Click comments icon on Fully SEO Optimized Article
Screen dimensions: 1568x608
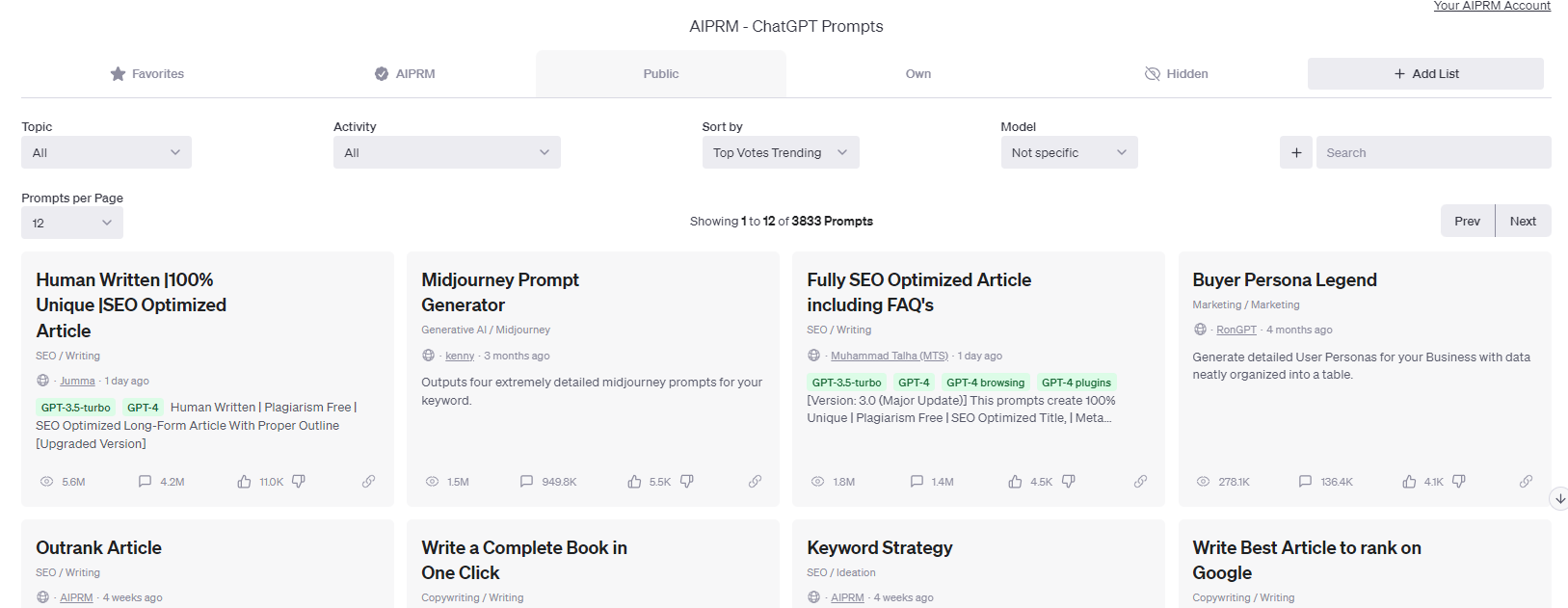click(917, 481)
